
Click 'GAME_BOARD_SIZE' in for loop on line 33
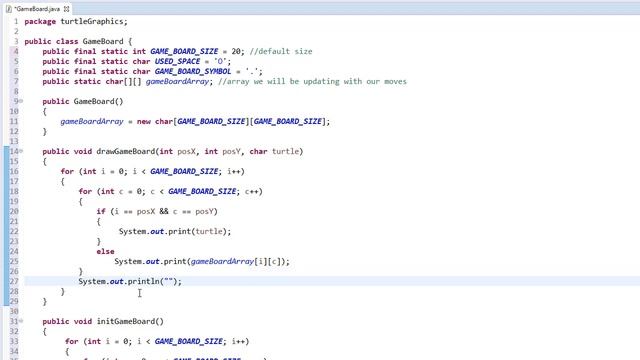click(x=189, y=341)
